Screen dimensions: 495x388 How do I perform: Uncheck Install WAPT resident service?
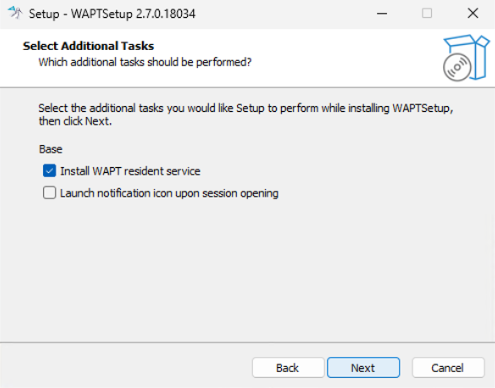[49, 171]
